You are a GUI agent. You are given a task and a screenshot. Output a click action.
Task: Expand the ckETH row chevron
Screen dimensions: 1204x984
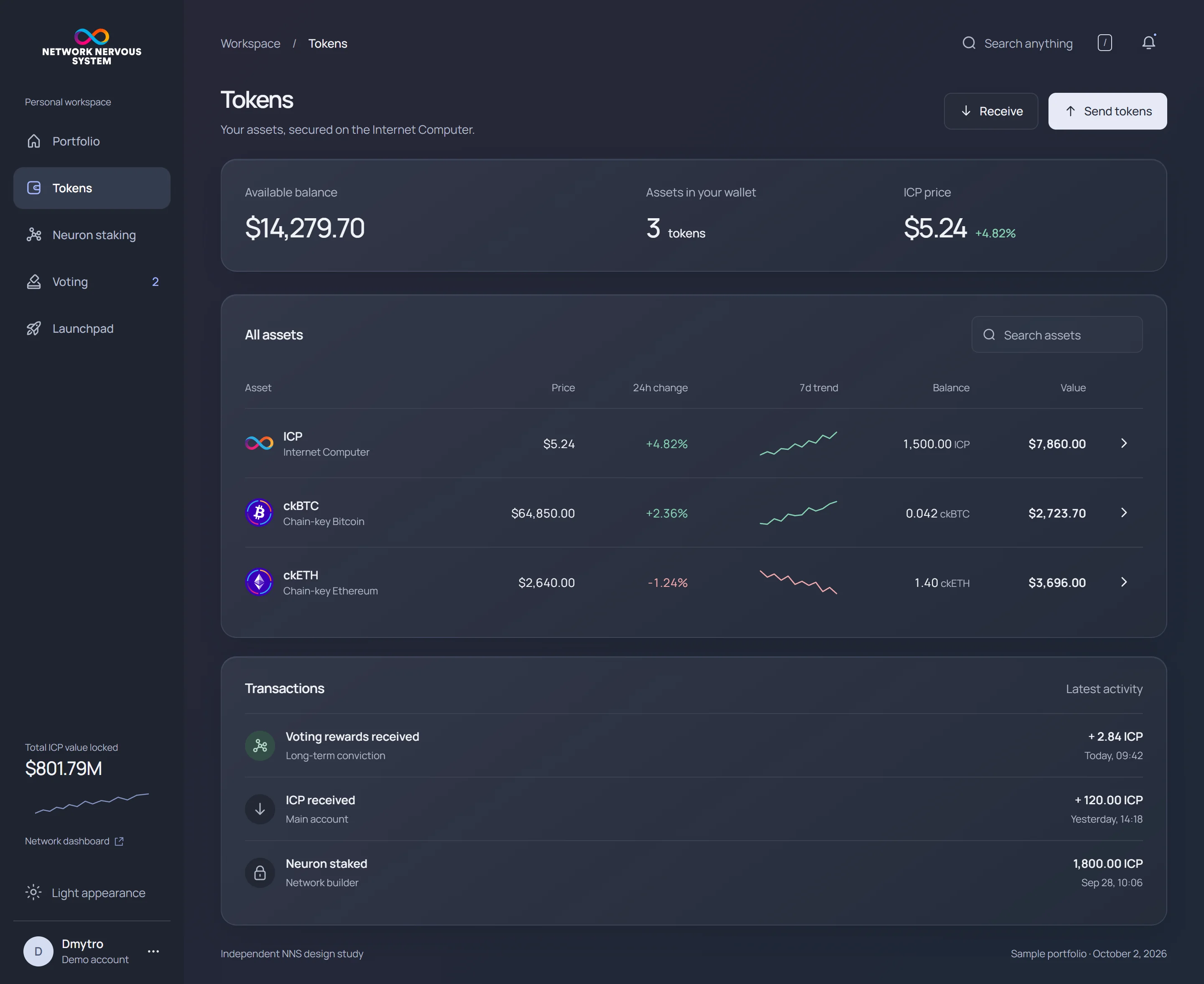[1124, 582]
